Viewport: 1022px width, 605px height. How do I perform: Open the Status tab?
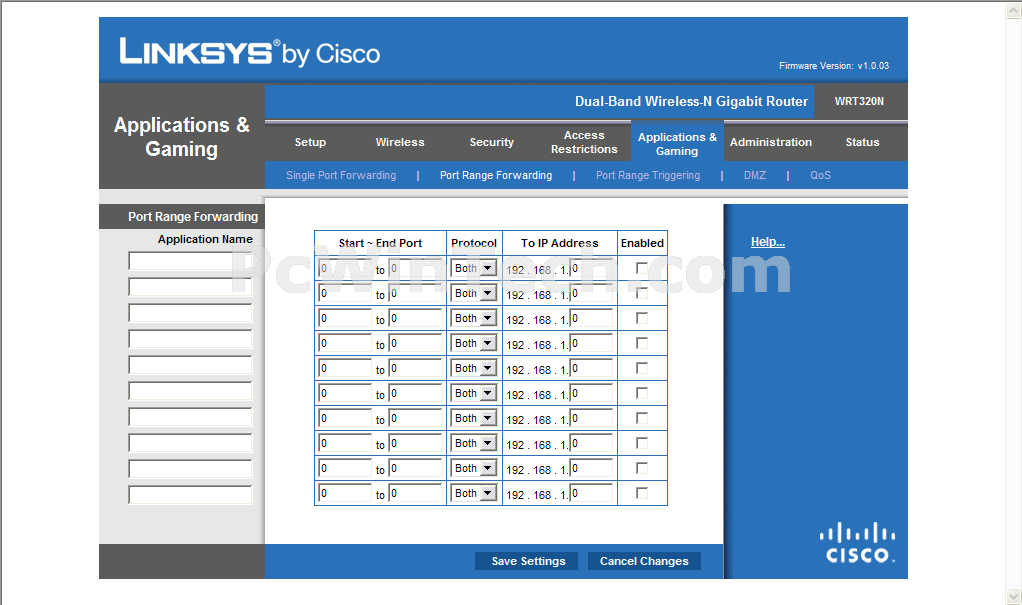pos(862,142)
